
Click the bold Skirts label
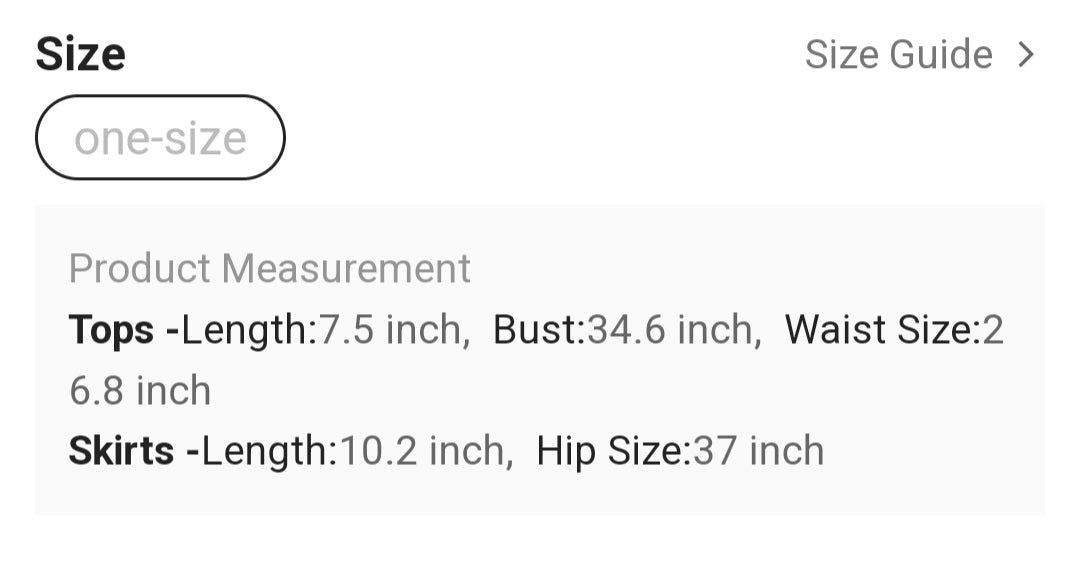(x=121, y=451)
